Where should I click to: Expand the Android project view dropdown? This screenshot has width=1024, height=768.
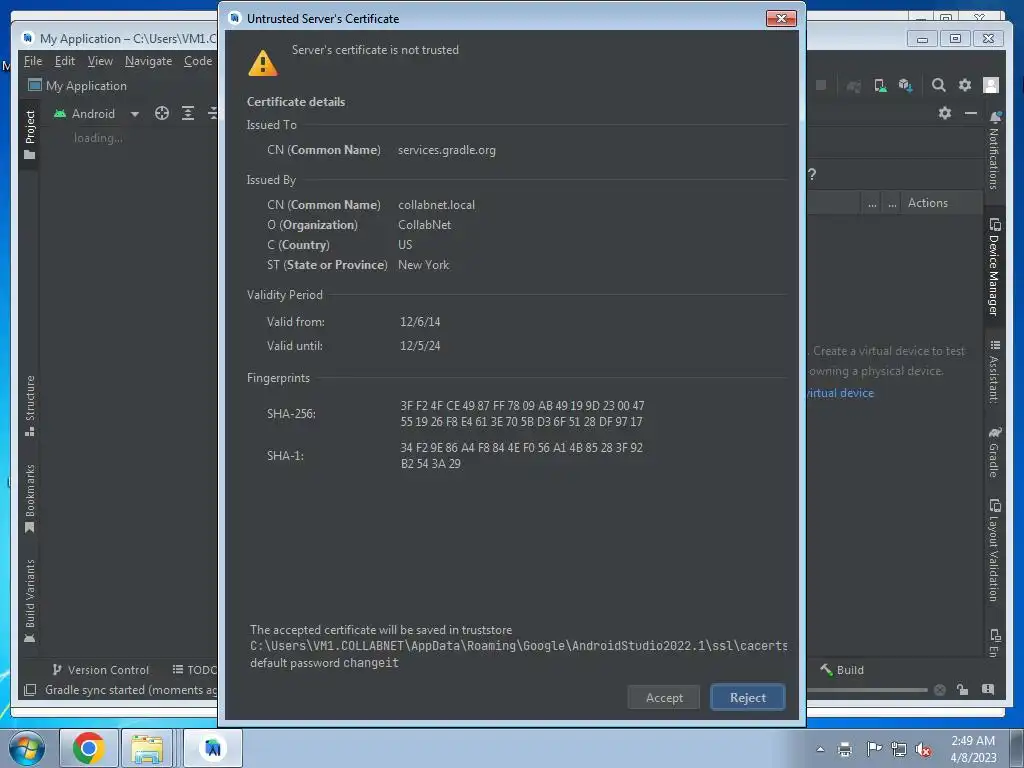[x=135, y=114]
